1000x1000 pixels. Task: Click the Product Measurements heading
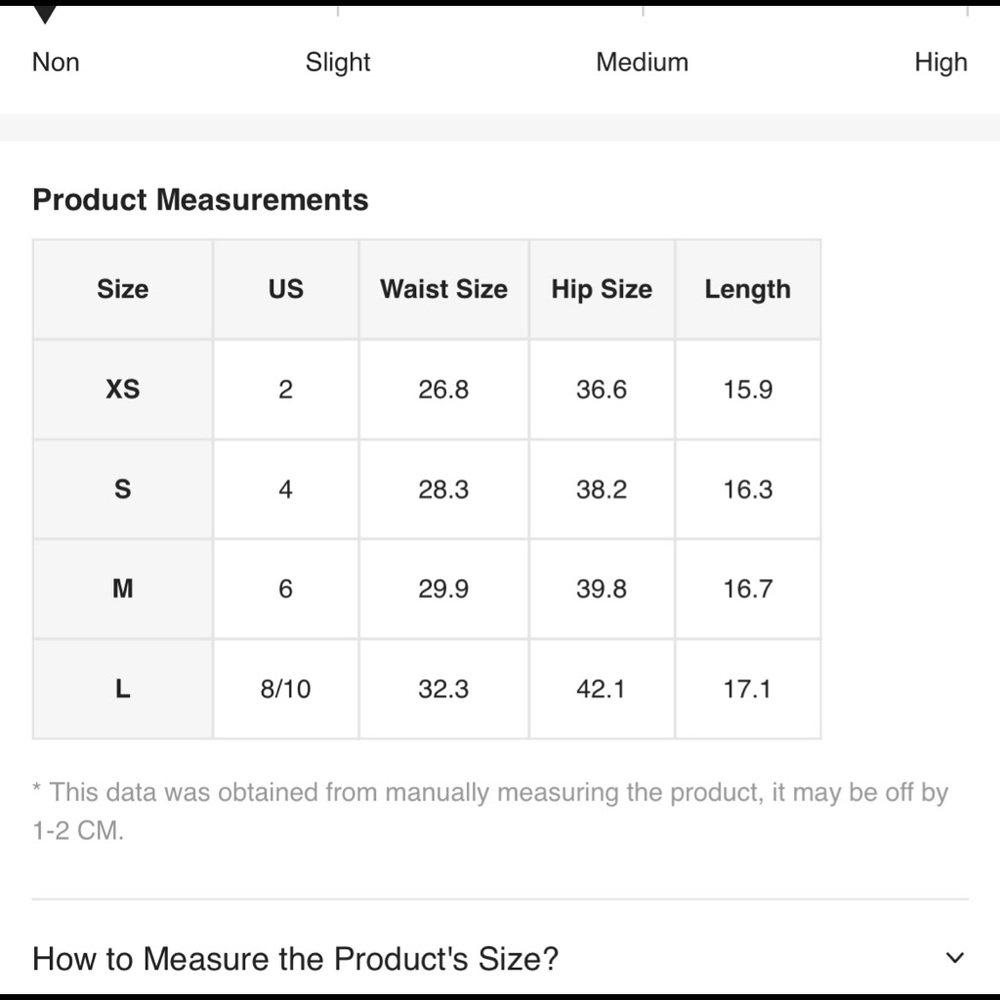[x=200, y=200]
